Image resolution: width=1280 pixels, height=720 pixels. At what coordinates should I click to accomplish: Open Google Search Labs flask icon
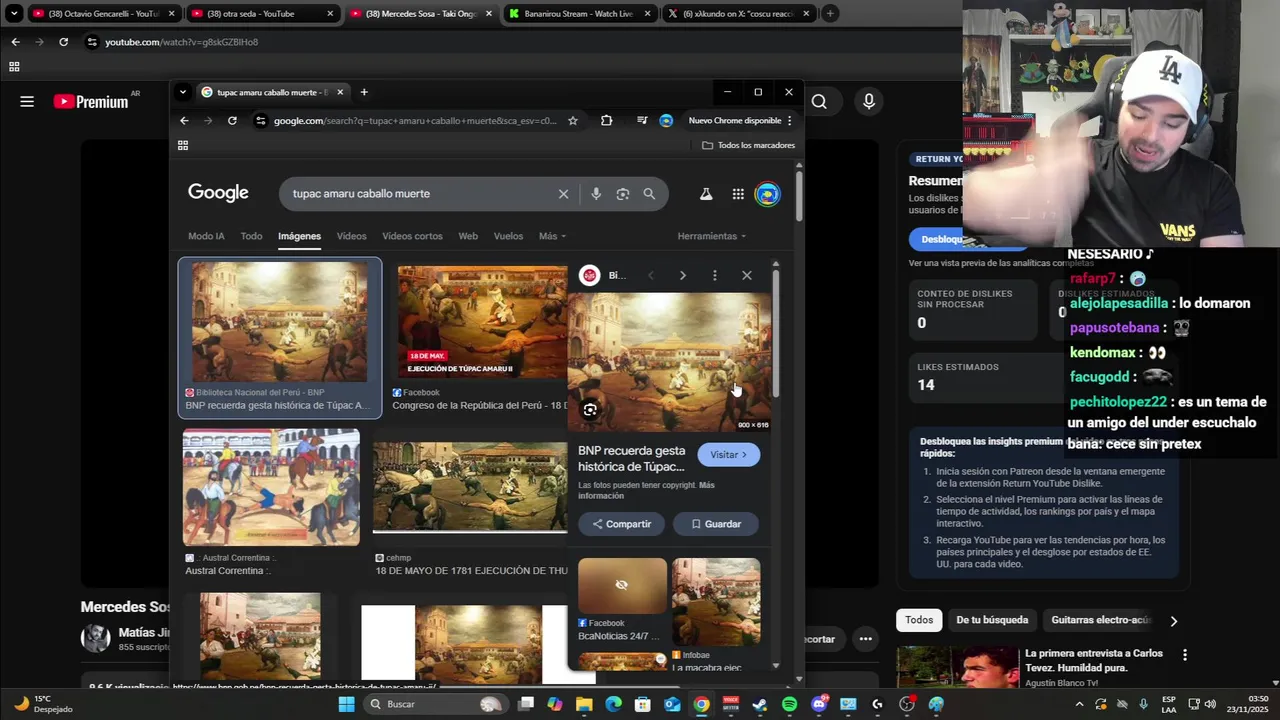tap(706, 194)
